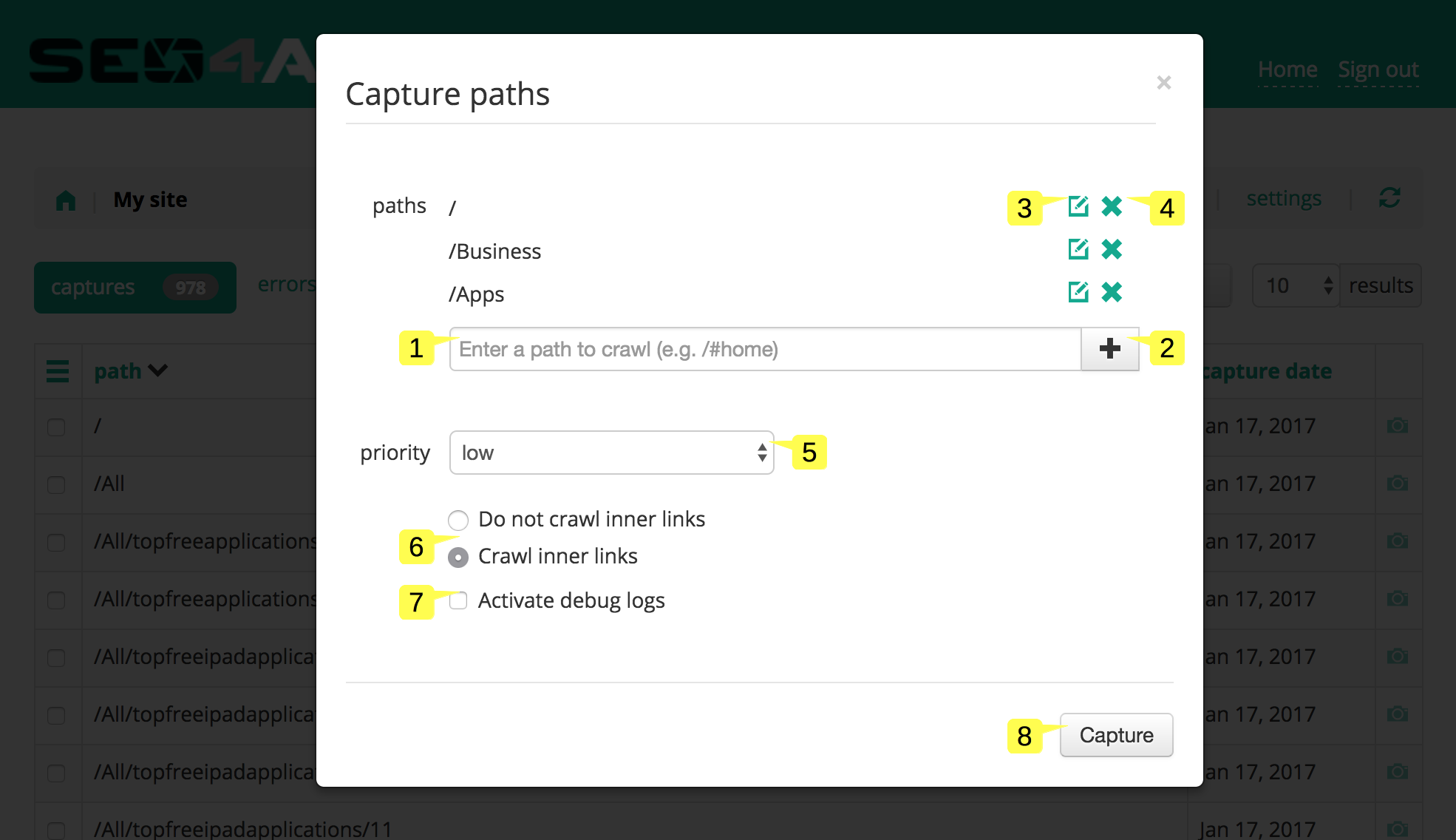Sign out of SEO4Ajax
Viewport: 1456px width, 840px height.
pyautogui.click(x=1378, y=69)
